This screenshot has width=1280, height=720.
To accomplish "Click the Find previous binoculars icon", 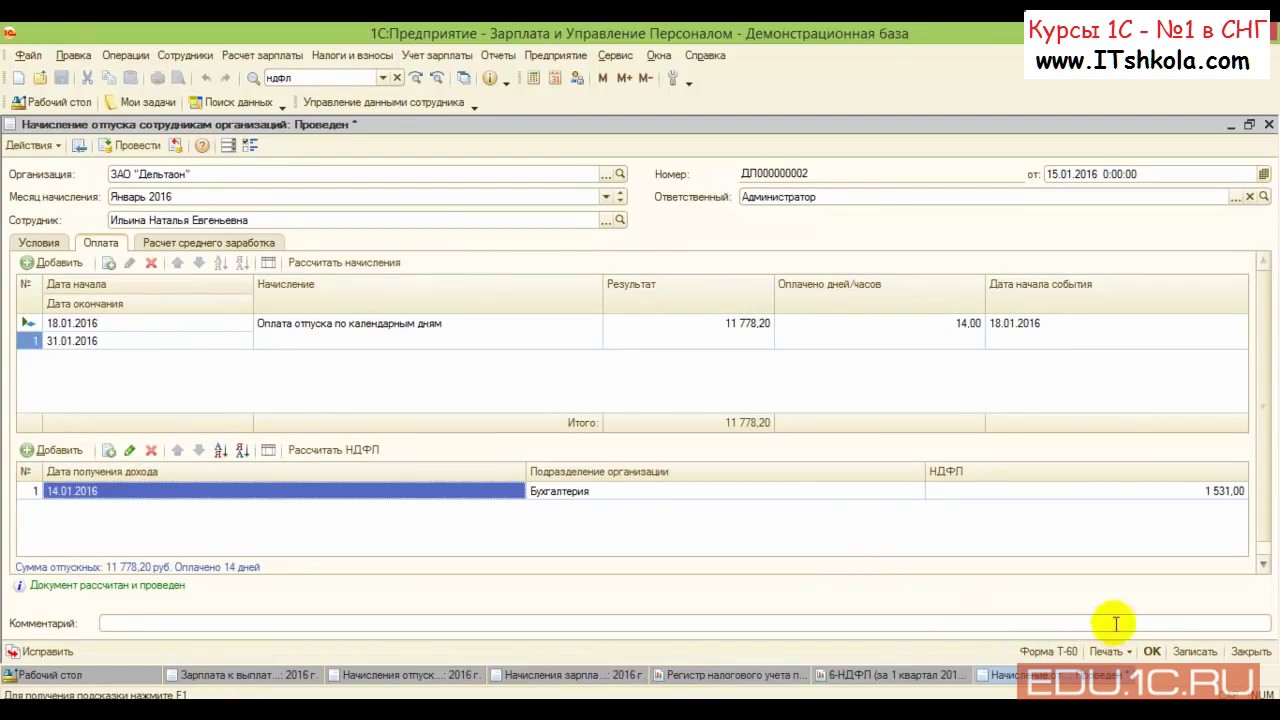I will (x=437, y=78).
